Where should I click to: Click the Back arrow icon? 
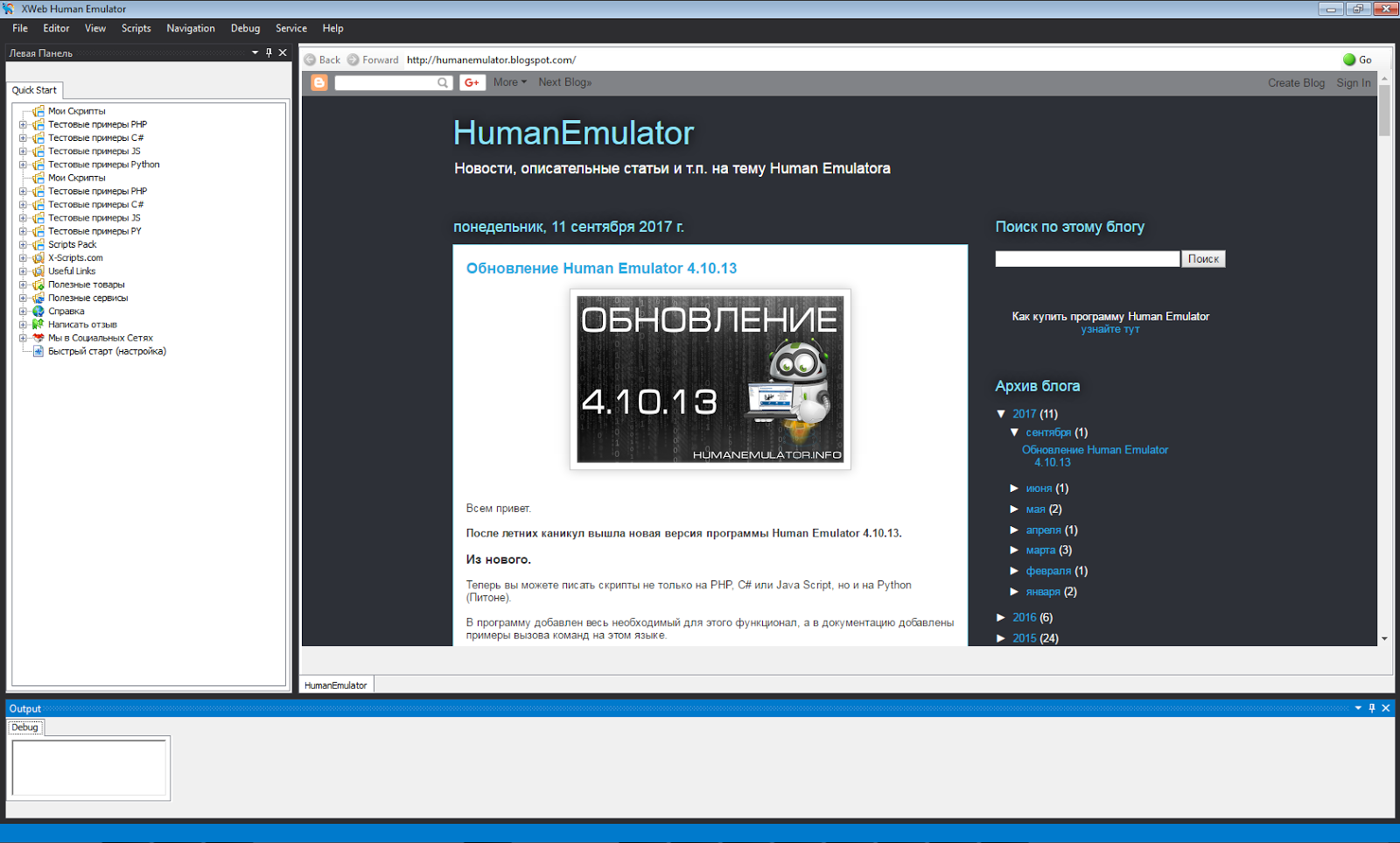[310, 60]
